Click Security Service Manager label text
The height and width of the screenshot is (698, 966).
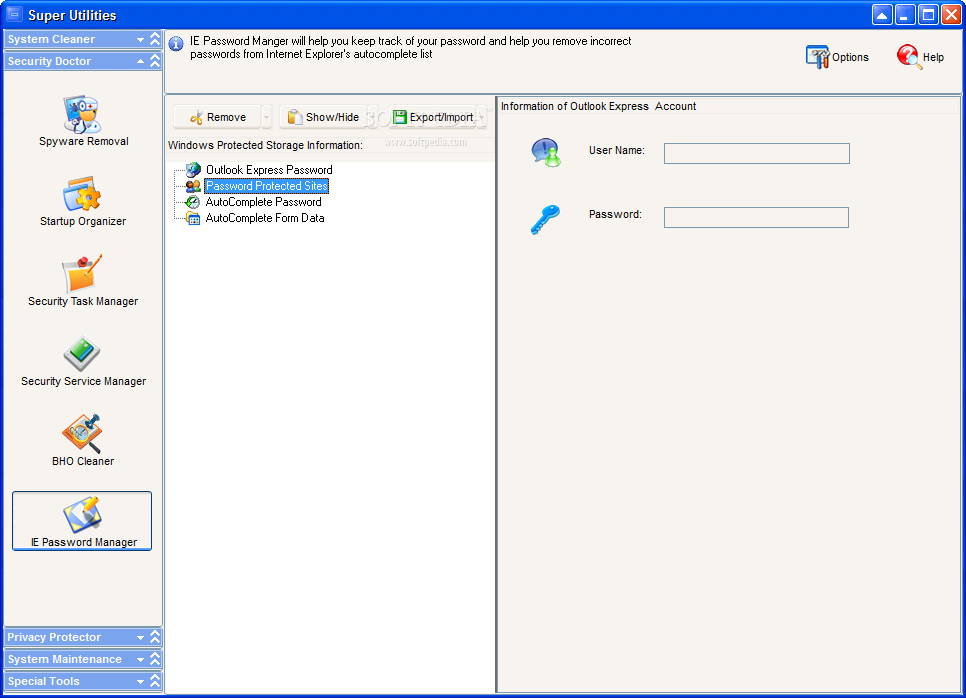coord(83,381)
